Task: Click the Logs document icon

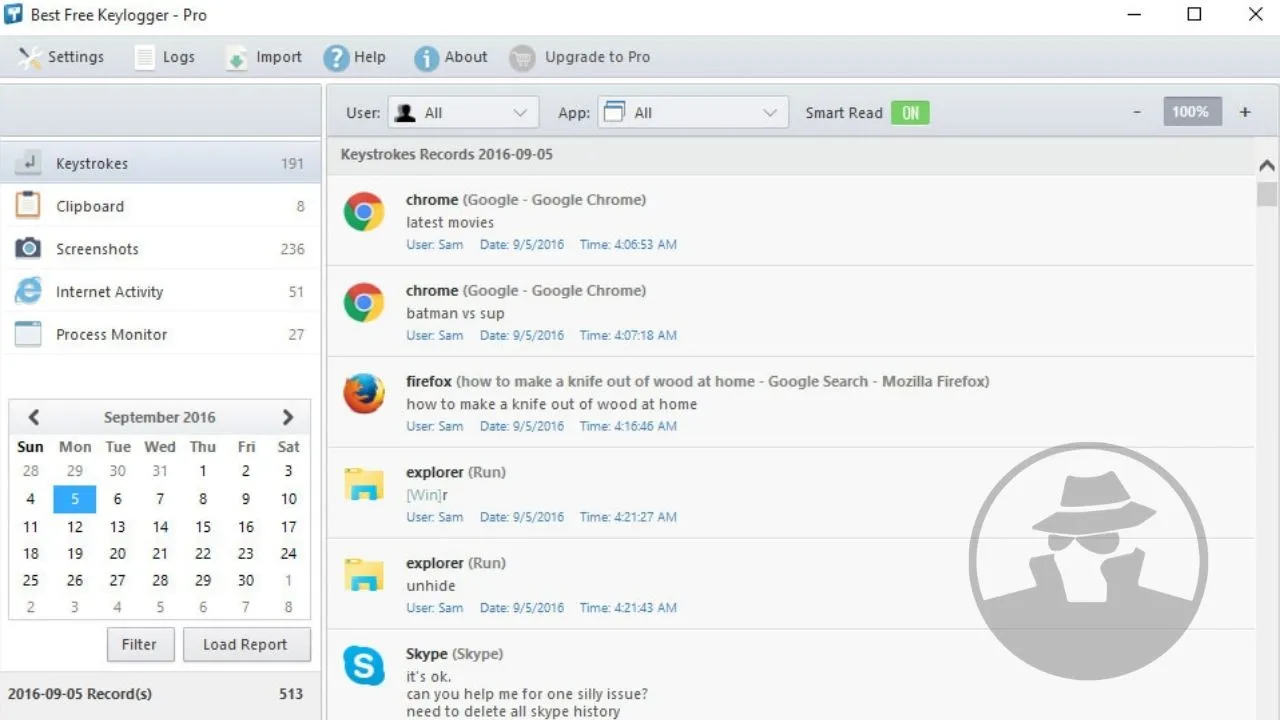Action: (145, 58)
